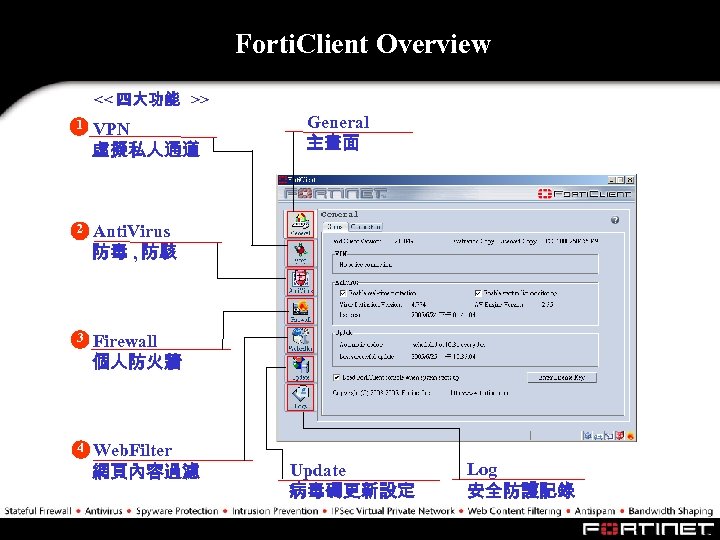Close the FortiClient window
Image resolution: width=720 pixels, height=540 pixels.
[x=630, y=180]
